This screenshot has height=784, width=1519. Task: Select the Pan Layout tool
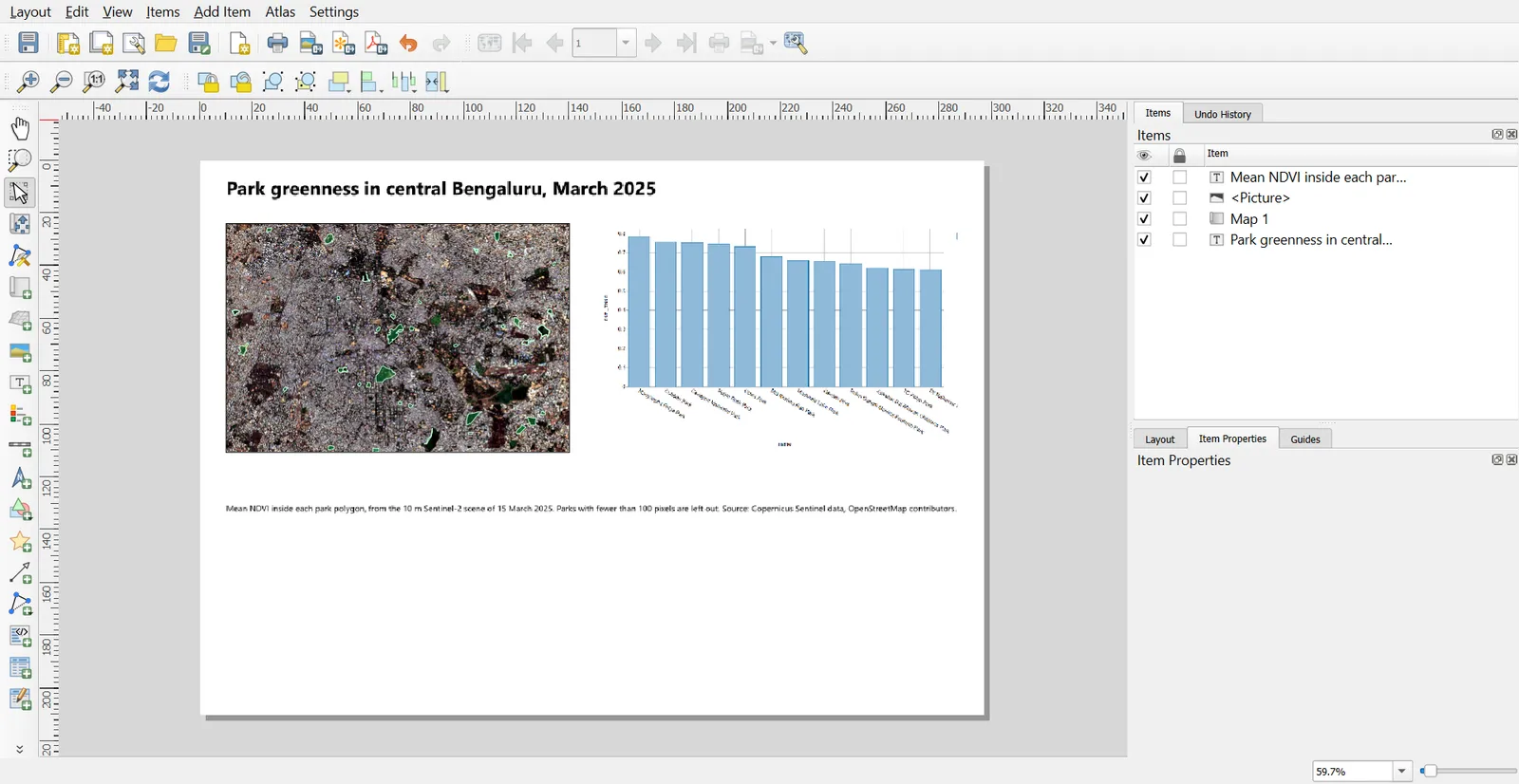20,128
